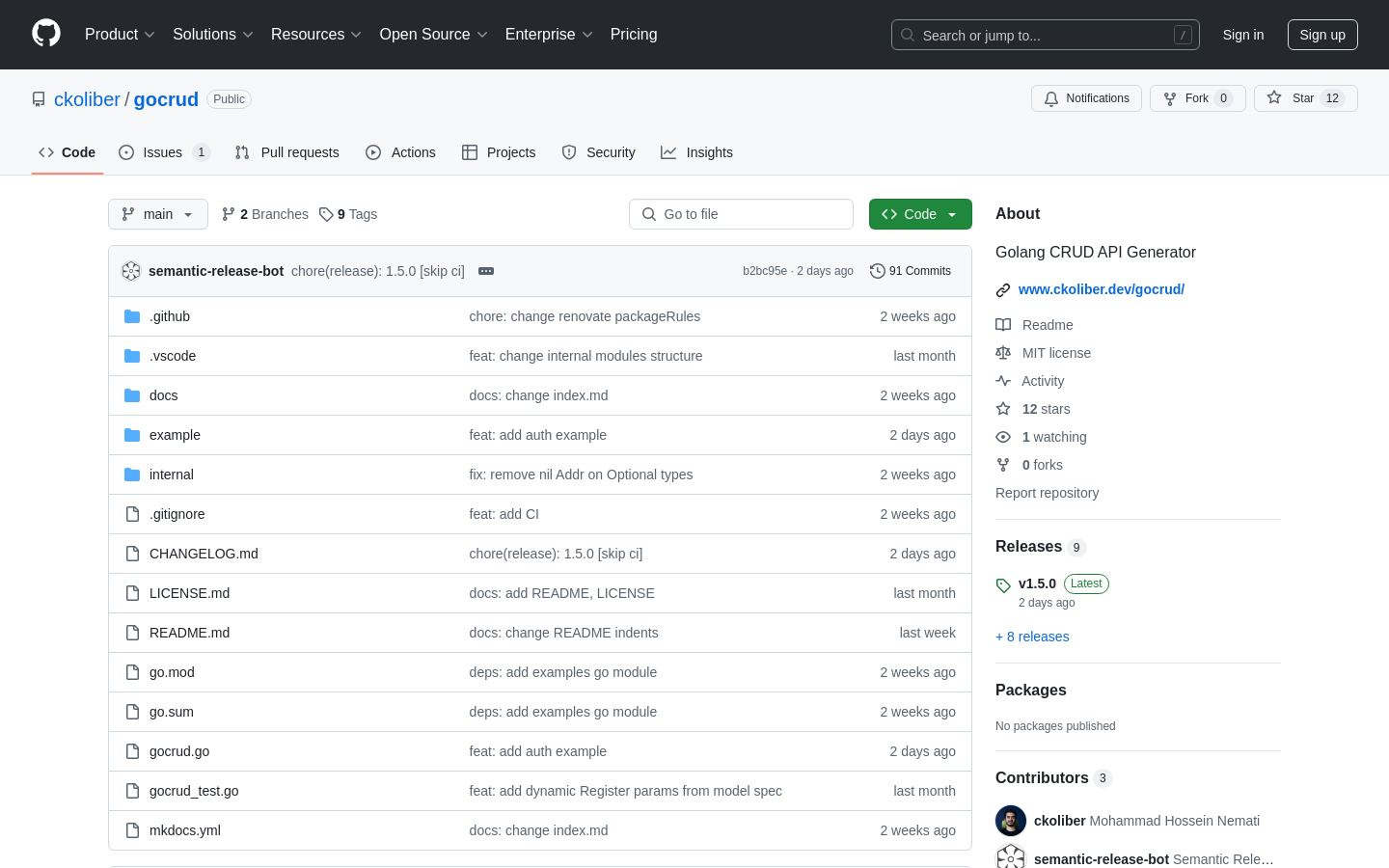
Task: Switch to the Pull requests tab
Action: pos(287,152)
